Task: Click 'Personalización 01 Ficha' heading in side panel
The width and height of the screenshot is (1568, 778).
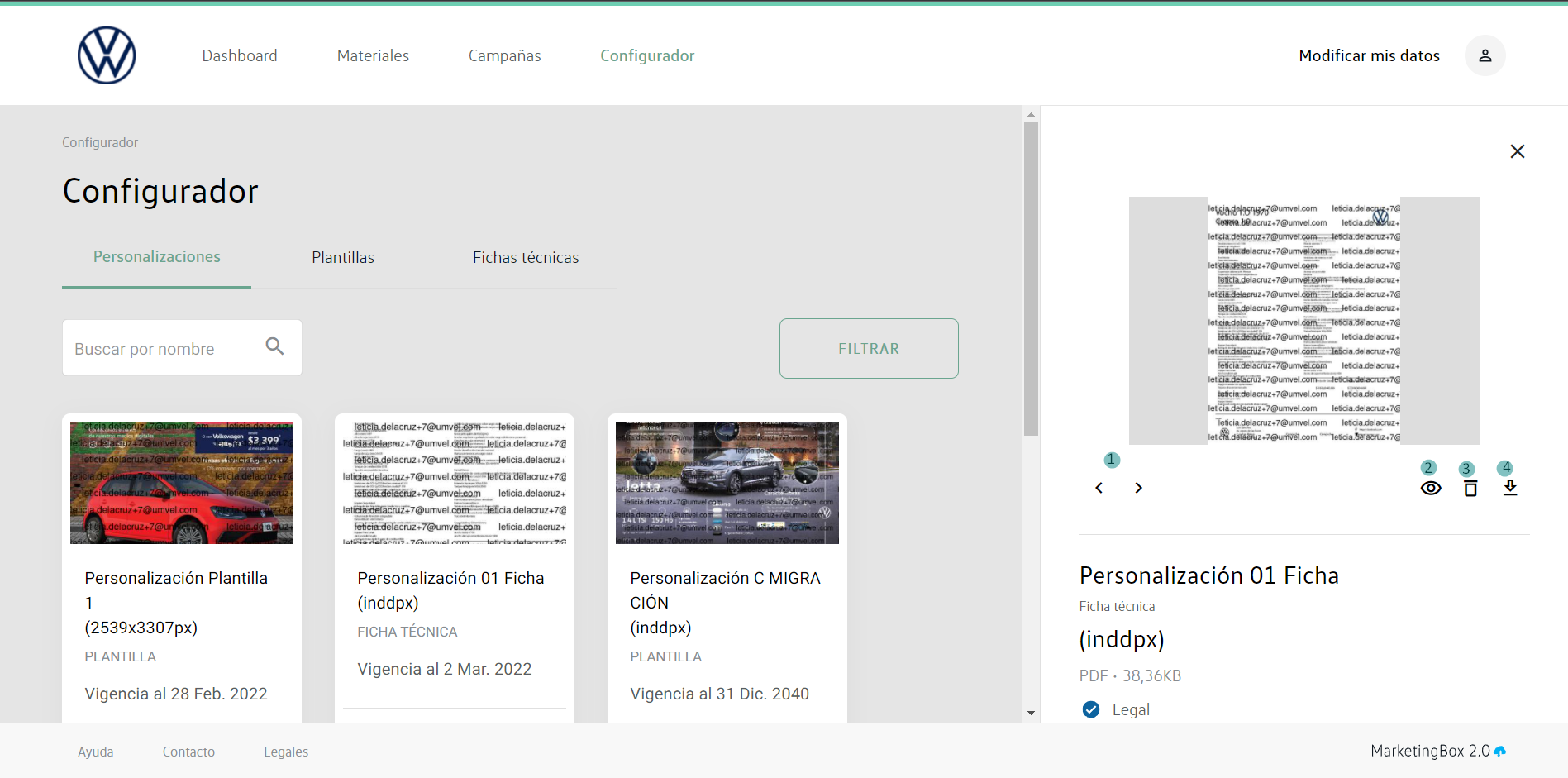Action: (1209, 575)
